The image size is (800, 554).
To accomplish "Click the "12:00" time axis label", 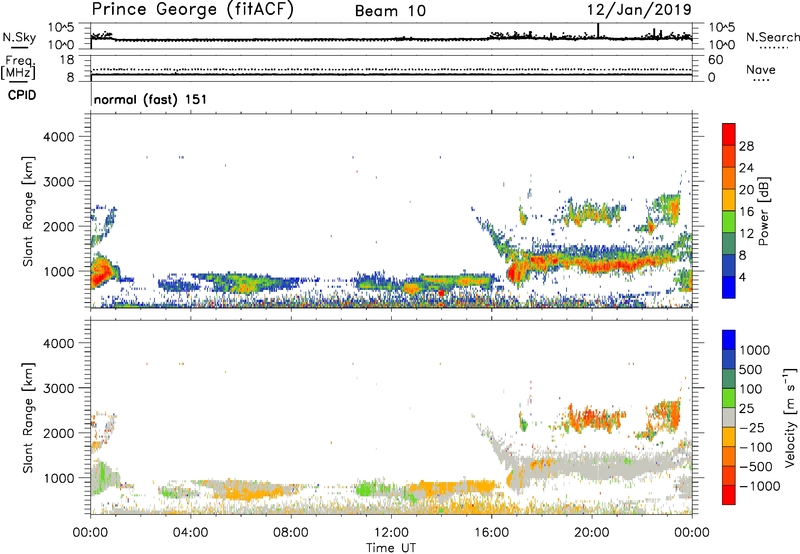I will (x=391, y=533).
